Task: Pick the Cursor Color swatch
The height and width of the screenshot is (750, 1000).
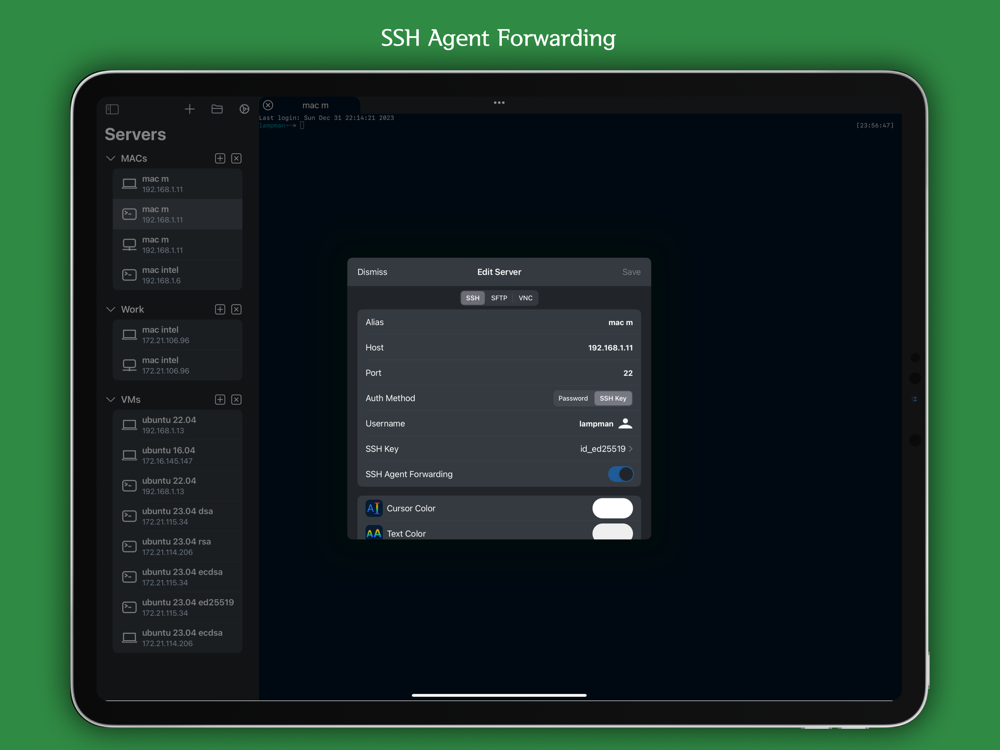Action: pyautogui.click(x=612, y=508)
